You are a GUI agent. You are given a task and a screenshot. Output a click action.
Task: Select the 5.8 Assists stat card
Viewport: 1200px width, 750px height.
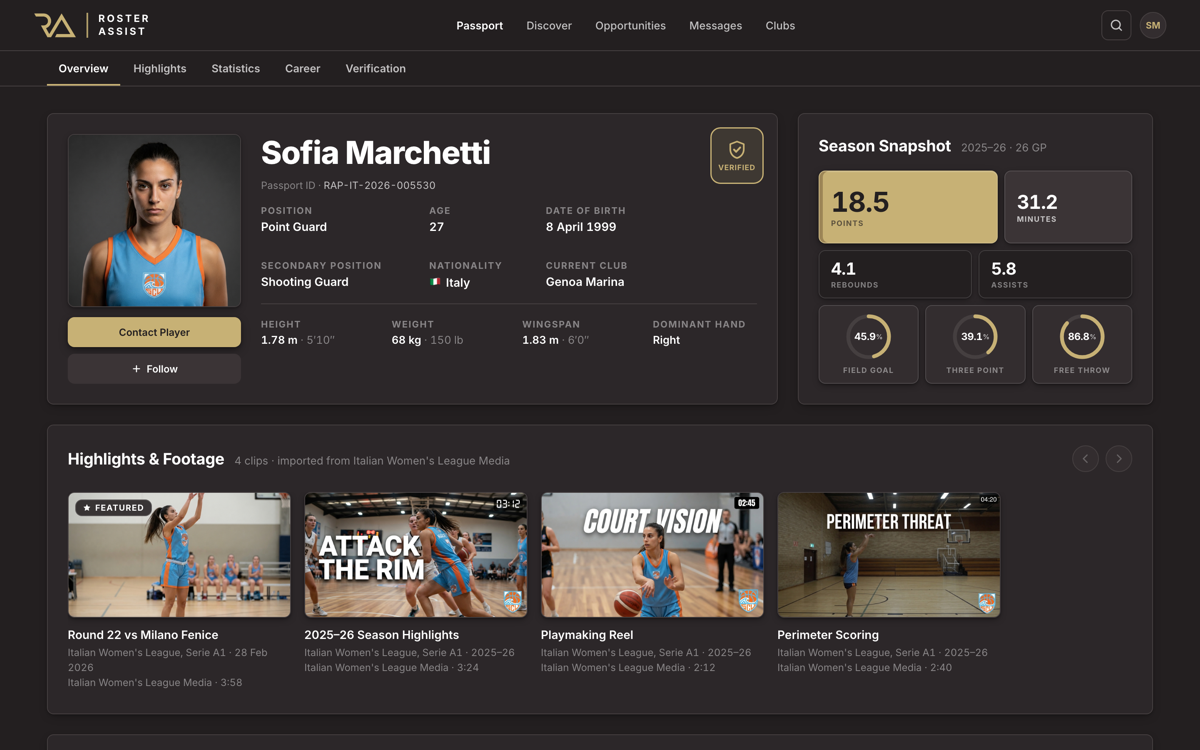tap(1055, 274)
